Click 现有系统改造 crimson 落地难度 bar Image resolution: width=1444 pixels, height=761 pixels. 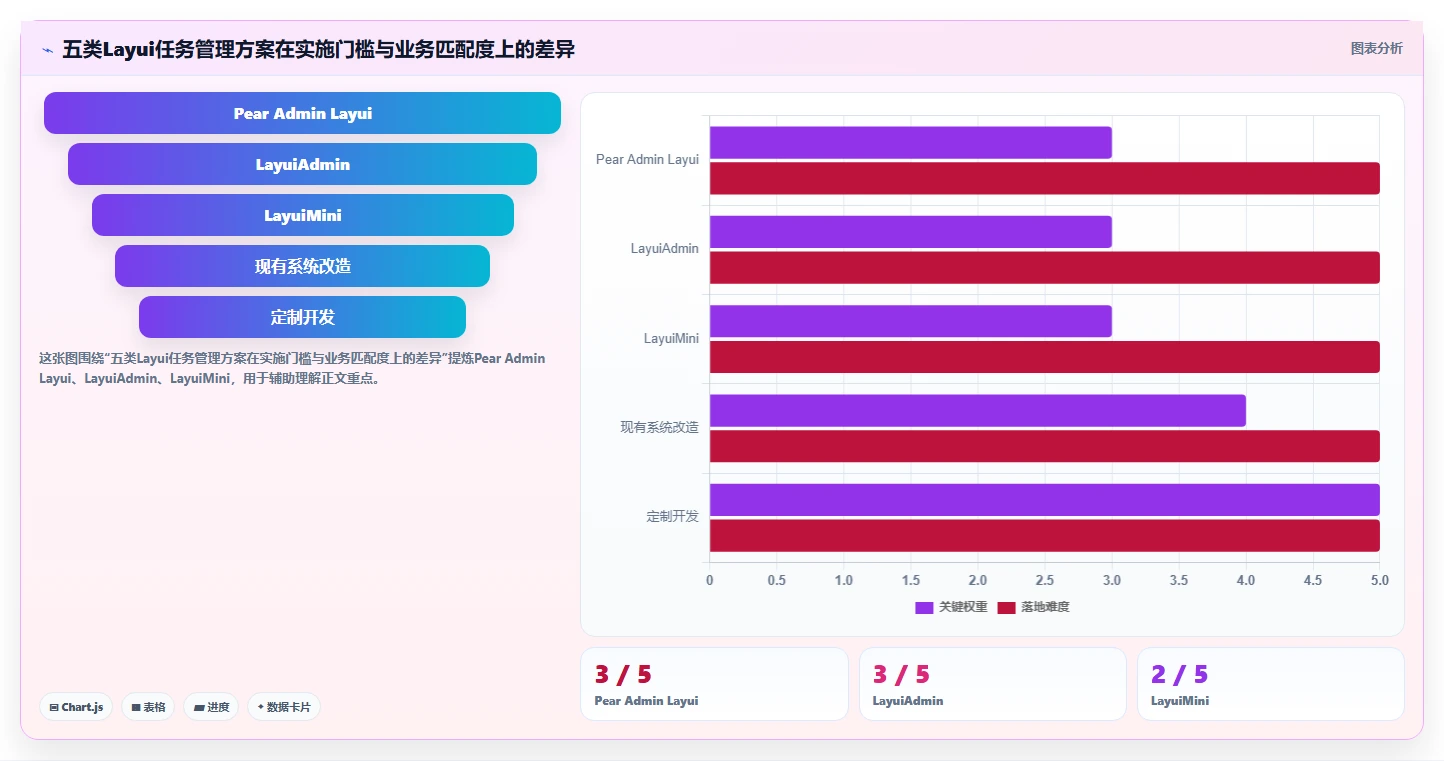coord(1044,446)
